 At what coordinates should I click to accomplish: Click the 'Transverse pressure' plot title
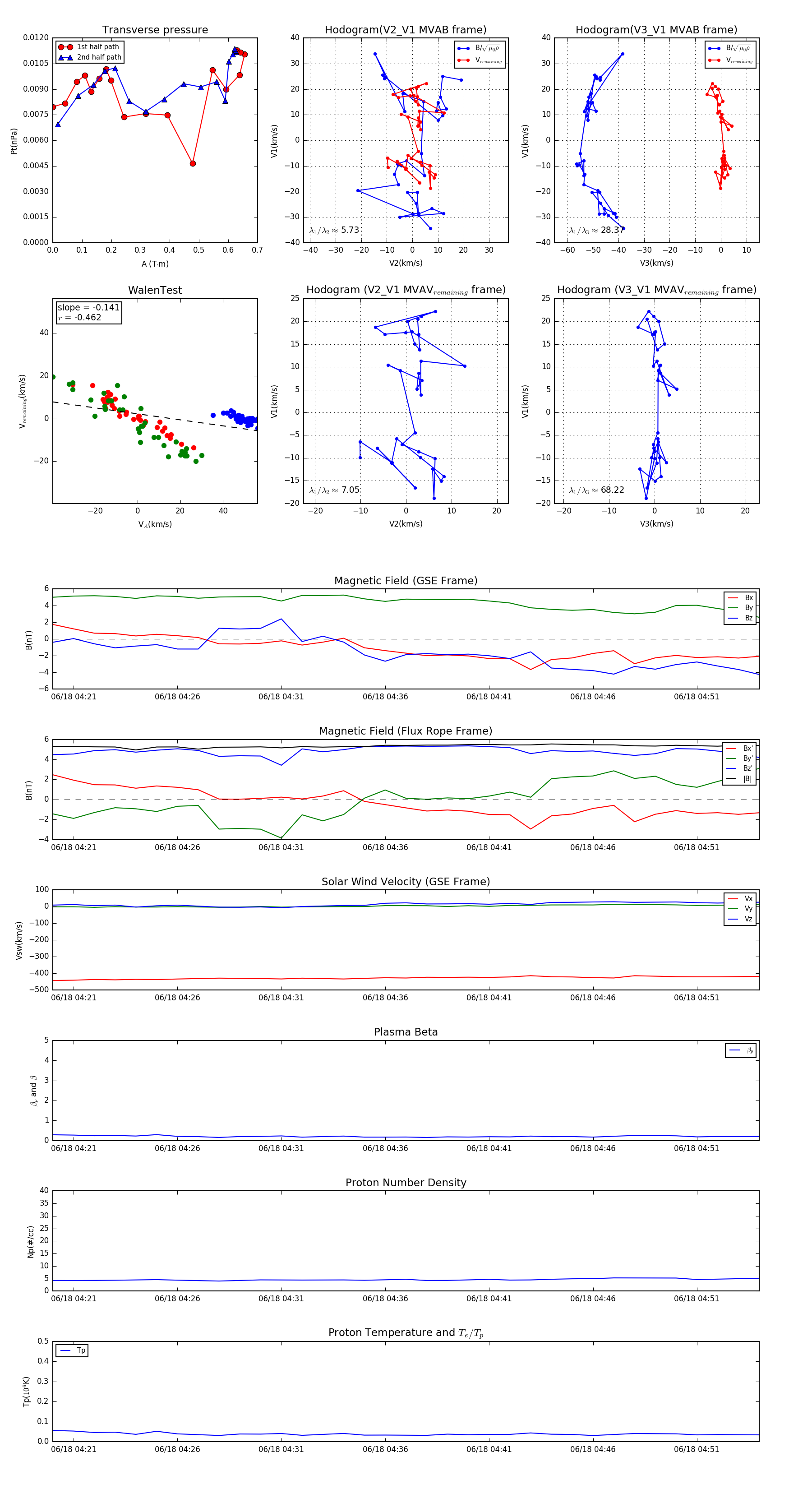click(x=155, y=30)
